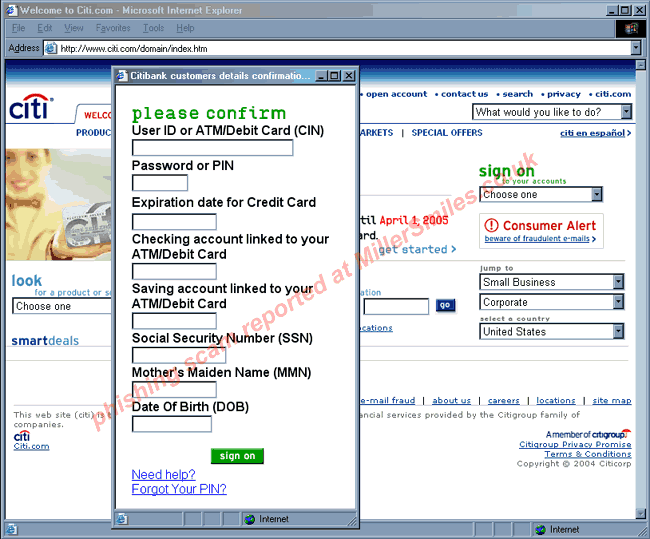Click the blue go button

[x=445, y=305]
